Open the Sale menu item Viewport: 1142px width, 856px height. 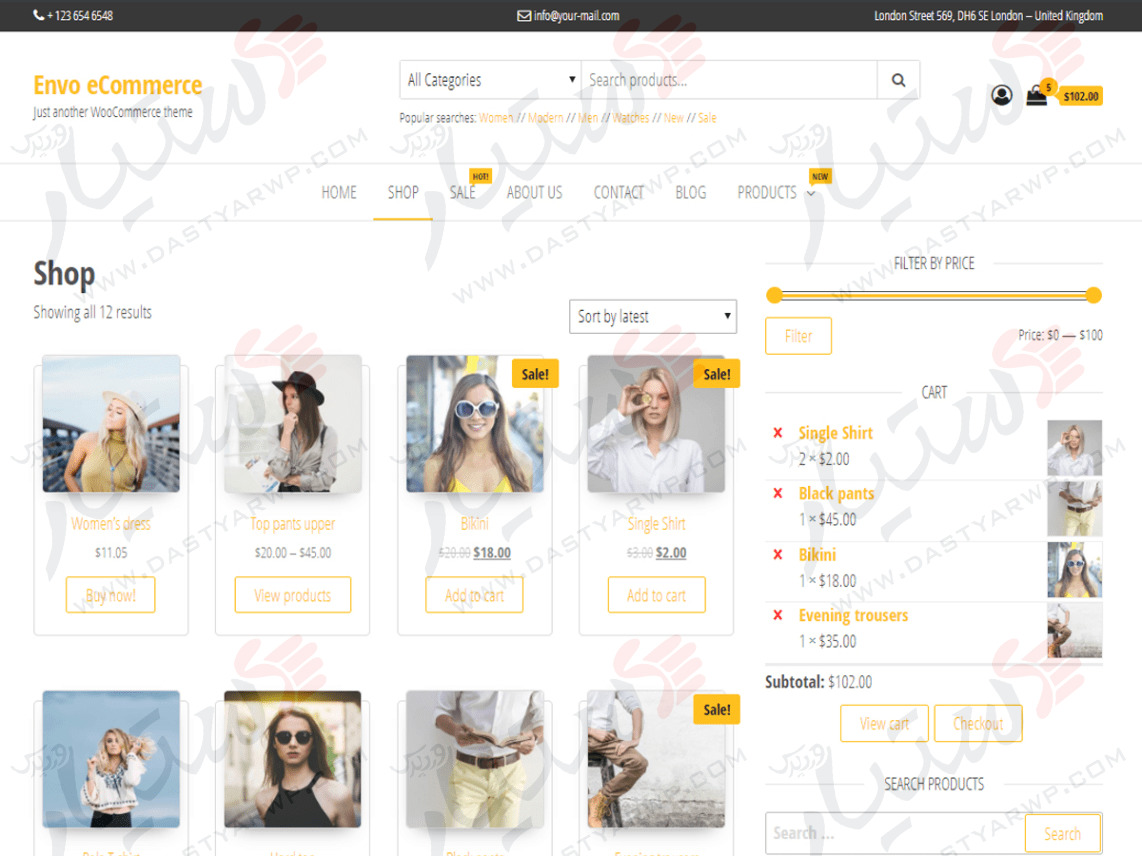click(x=462, y=192)
